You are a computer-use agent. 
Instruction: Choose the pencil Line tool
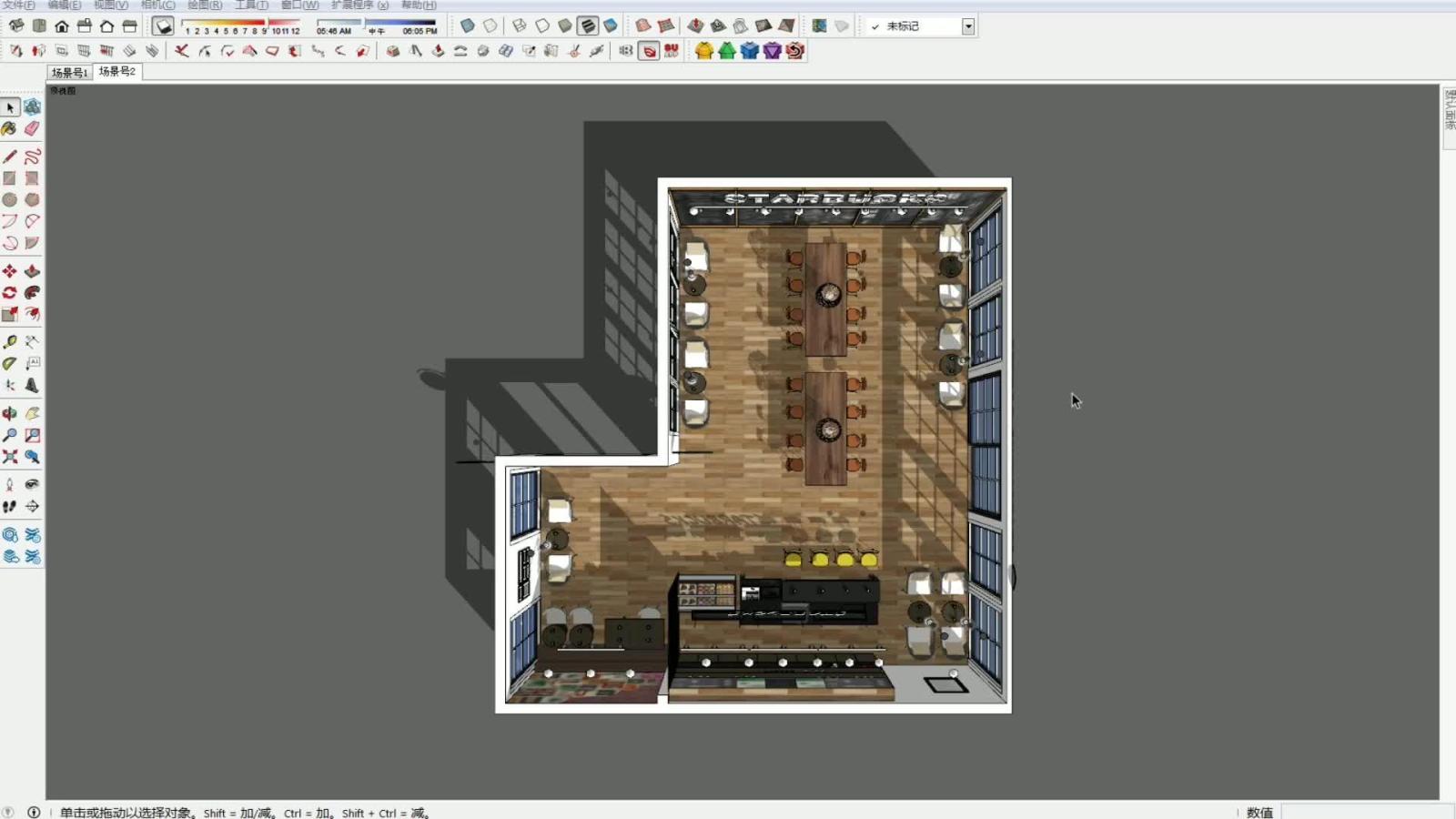(10, 157)
